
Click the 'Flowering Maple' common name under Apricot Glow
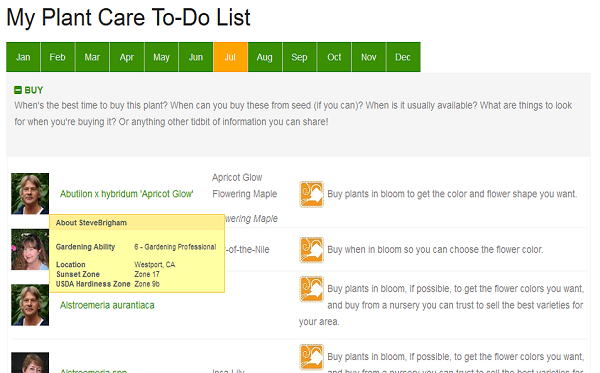[x=245, y=194]
